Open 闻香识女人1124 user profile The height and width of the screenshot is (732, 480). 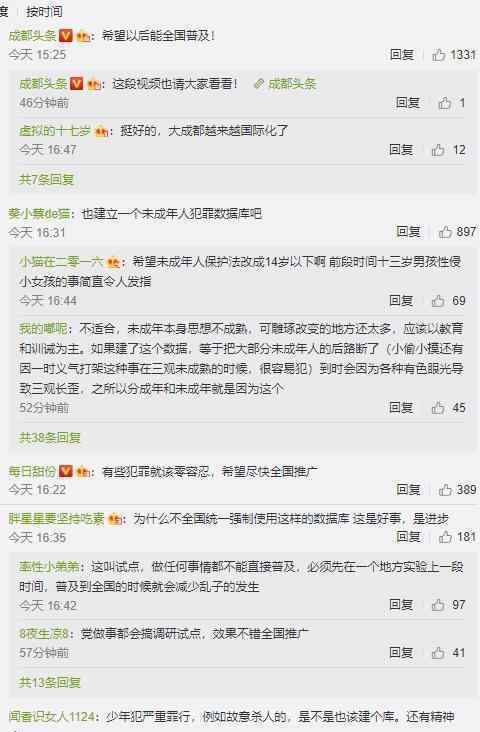pyautogui.click(x=51, y=716)
